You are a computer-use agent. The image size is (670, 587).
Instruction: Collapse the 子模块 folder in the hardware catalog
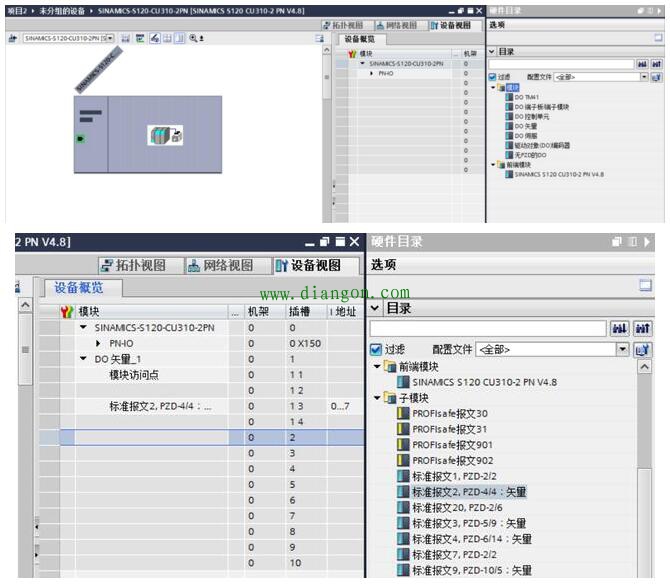(377, 397)
